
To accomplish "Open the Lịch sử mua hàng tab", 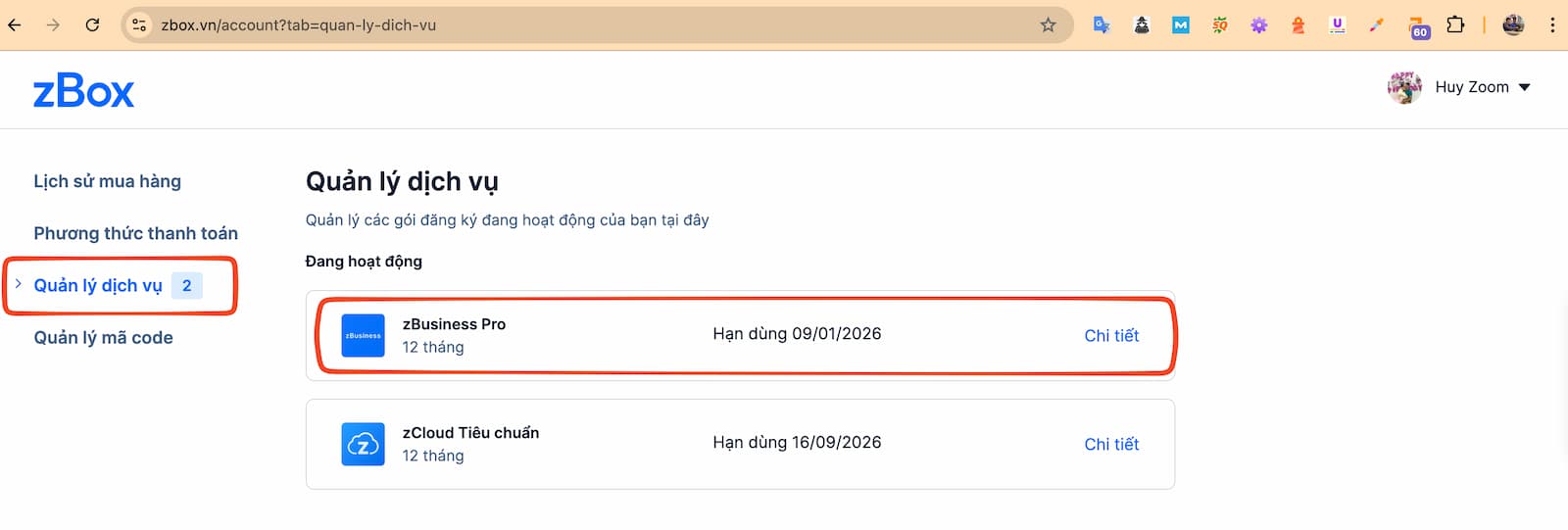I will coord(107,181).
